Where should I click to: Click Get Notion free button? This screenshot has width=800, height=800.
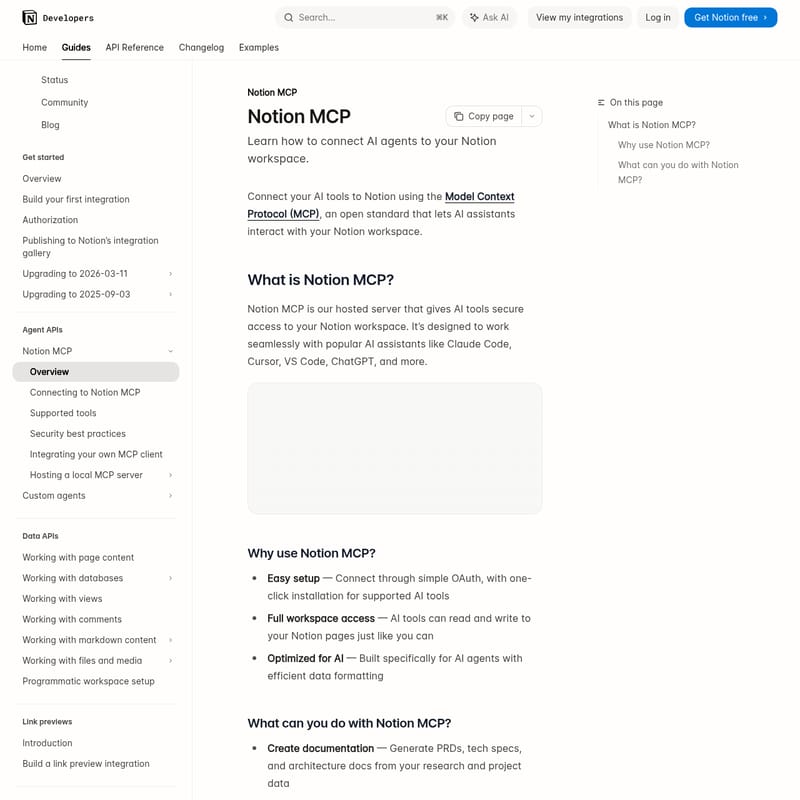(x=730, y=17)
